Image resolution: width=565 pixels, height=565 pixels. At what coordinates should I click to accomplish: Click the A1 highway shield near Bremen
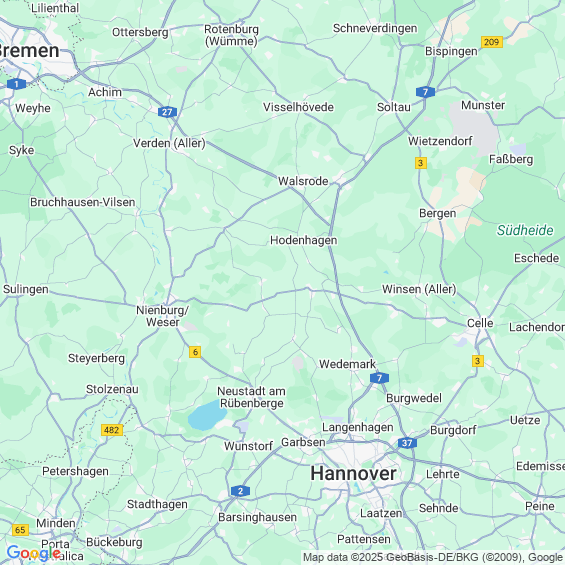(16, 84)
